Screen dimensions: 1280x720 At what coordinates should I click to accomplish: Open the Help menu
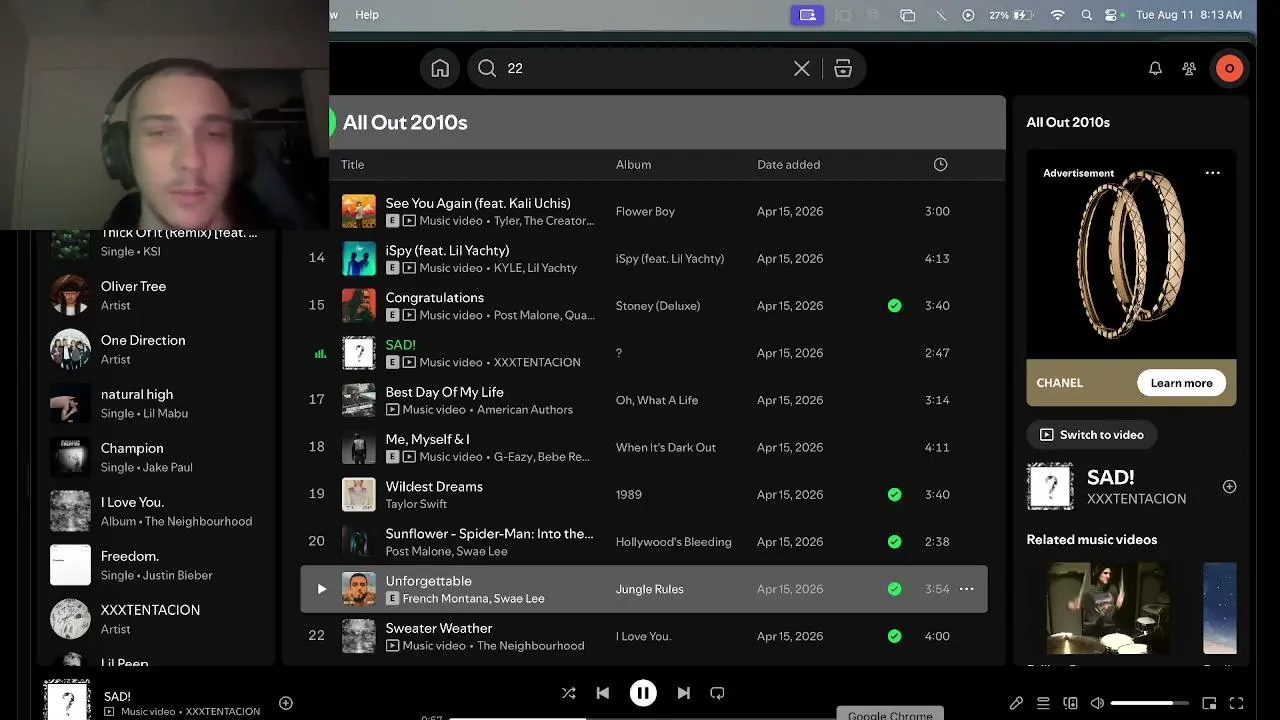367,15
